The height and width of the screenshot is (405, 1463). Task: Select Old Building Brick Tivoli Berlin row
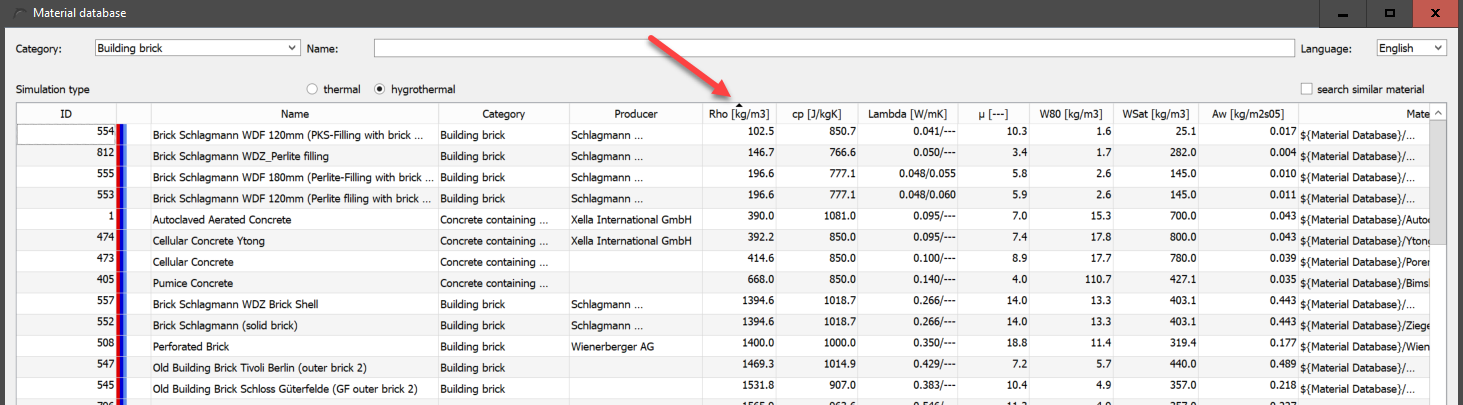coord(723,367)
